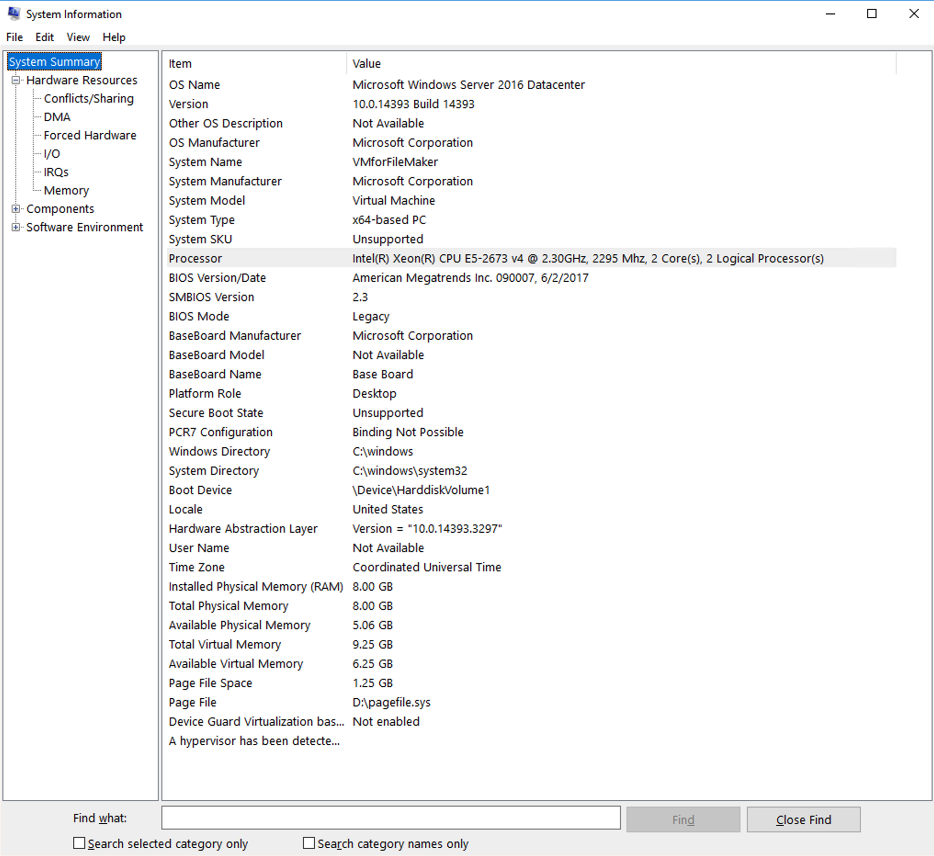Open the IRQs category

click(x=56, y=172)
